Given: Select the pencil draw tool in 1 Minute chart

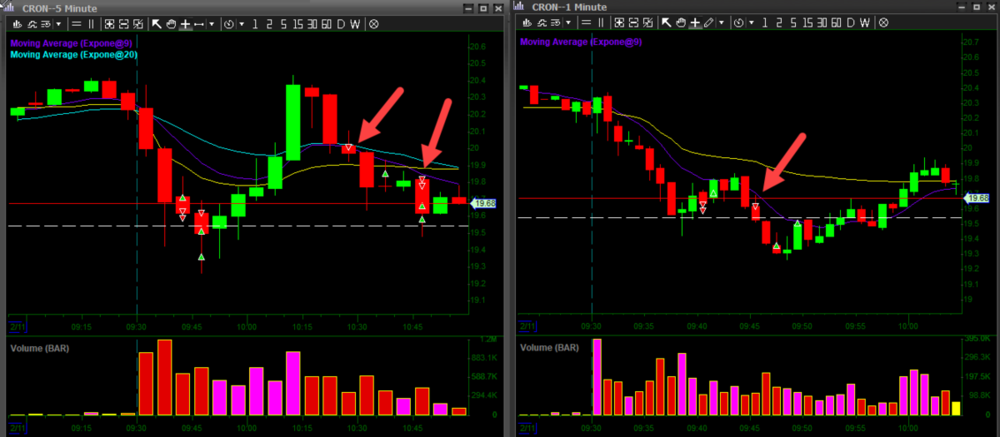Looking at the screenshot, I should click(709, 23).
